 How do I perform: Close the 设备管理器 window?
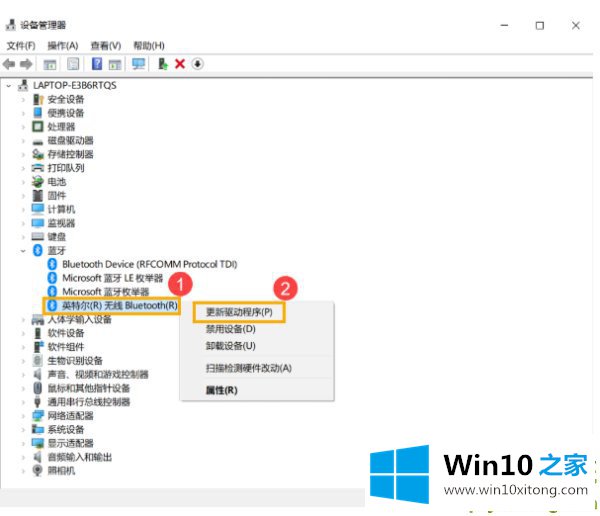click(576, 25)
